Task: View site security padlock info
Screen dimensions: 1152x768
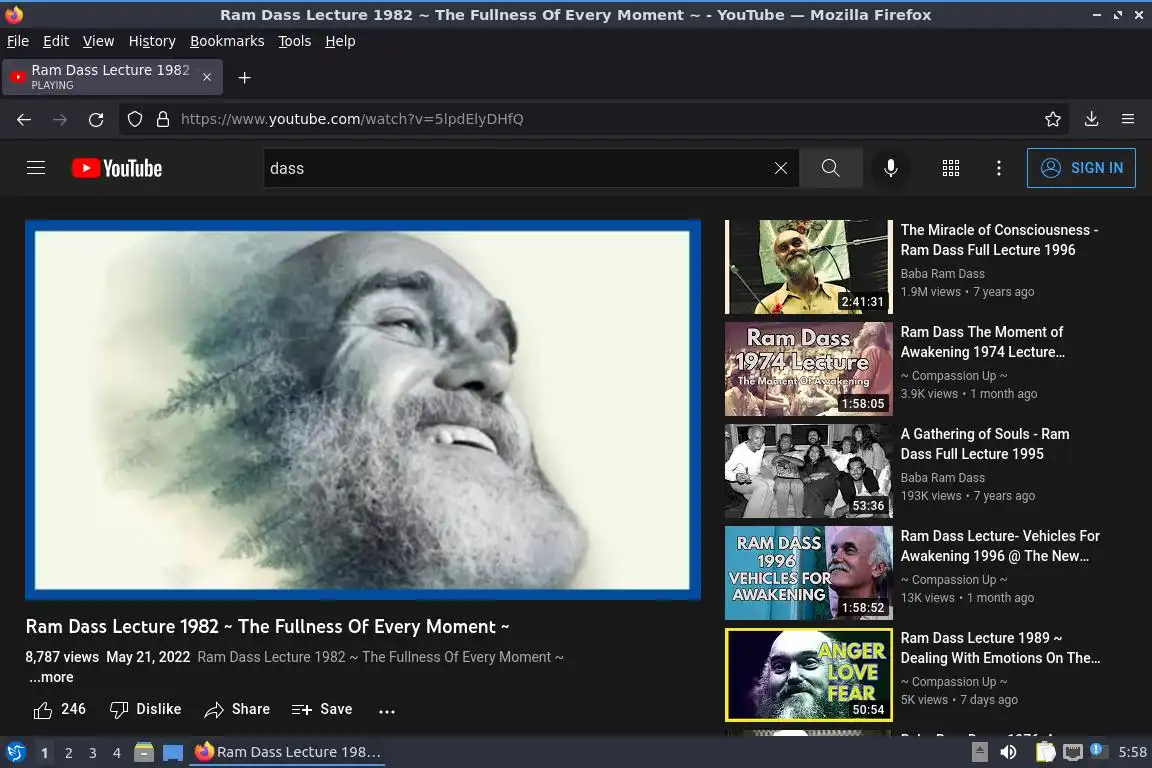Action: tap(163, 119)
